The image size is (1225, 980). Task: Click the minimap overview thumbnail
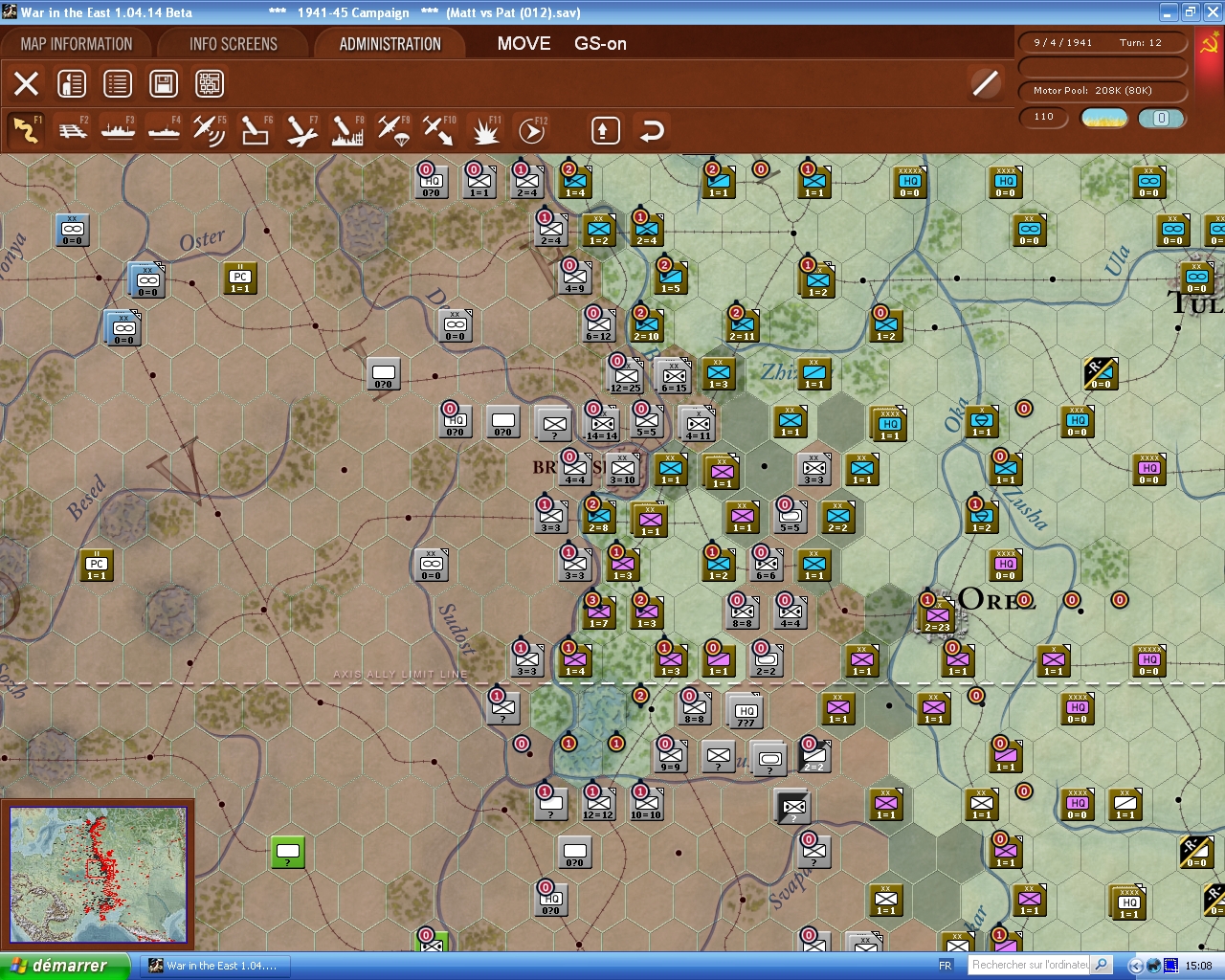[x=98, y=875]
